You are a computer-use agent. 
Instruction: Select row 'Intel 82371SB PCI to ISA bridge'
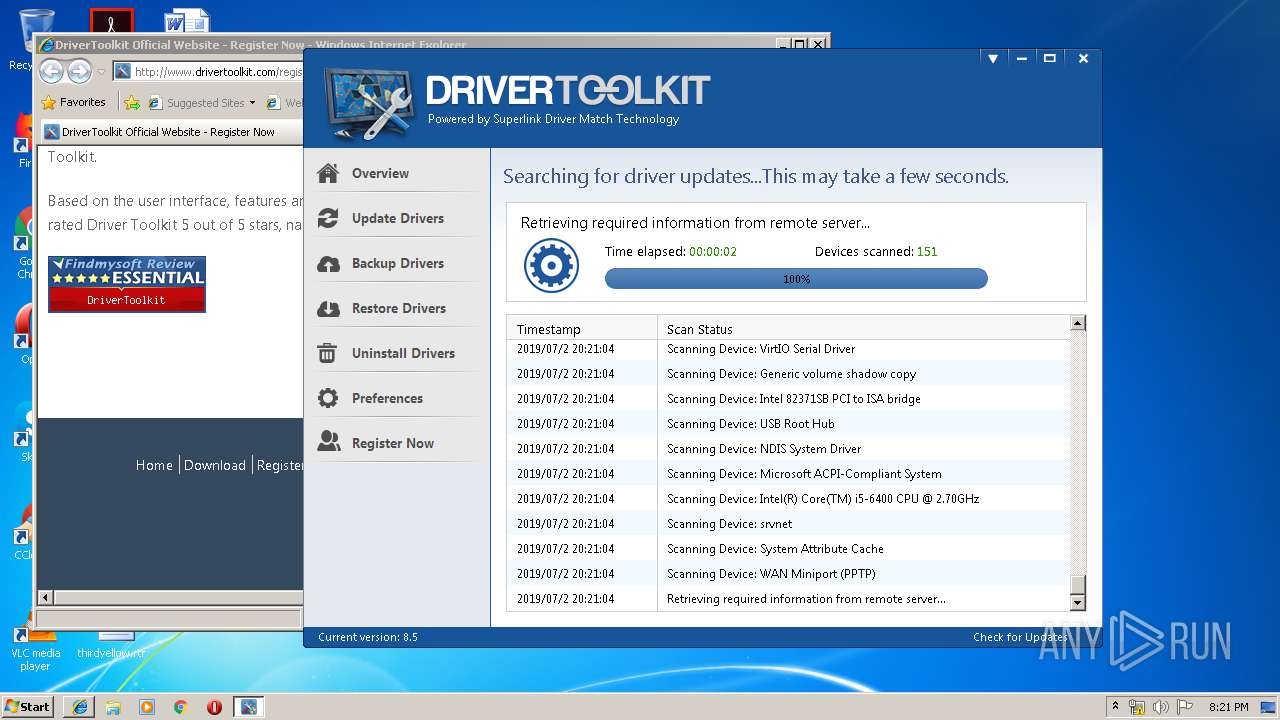(x=788, y=399)
